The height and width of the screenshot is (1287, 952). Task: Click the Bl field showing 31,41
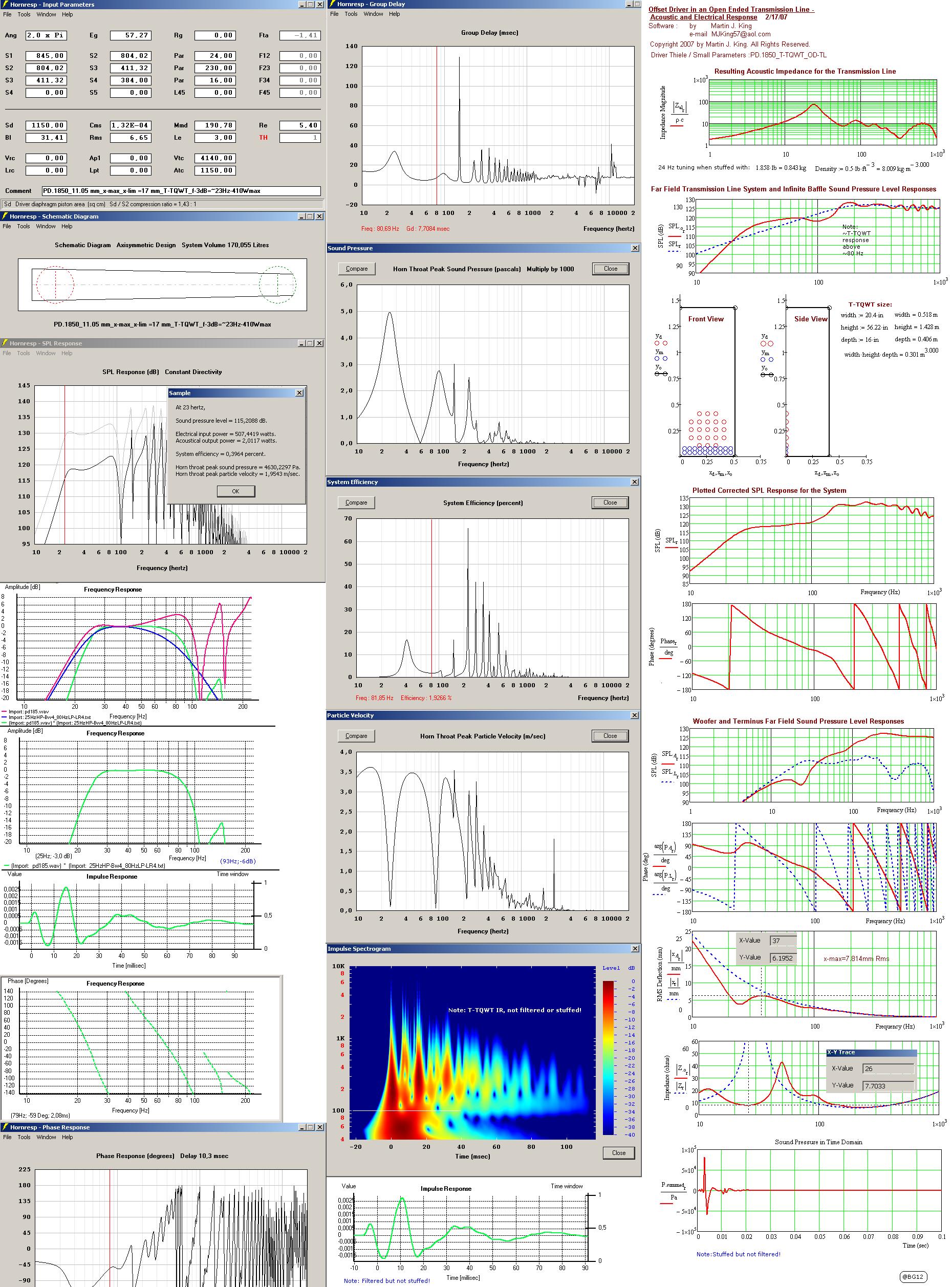(x=46, y=138)
